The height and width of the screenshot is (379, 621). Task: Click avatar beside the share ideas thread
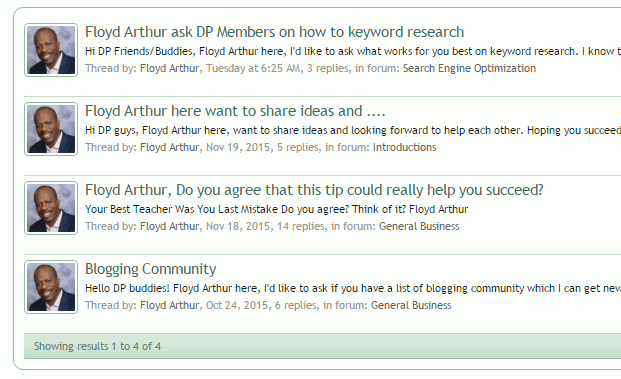point(51,129)
